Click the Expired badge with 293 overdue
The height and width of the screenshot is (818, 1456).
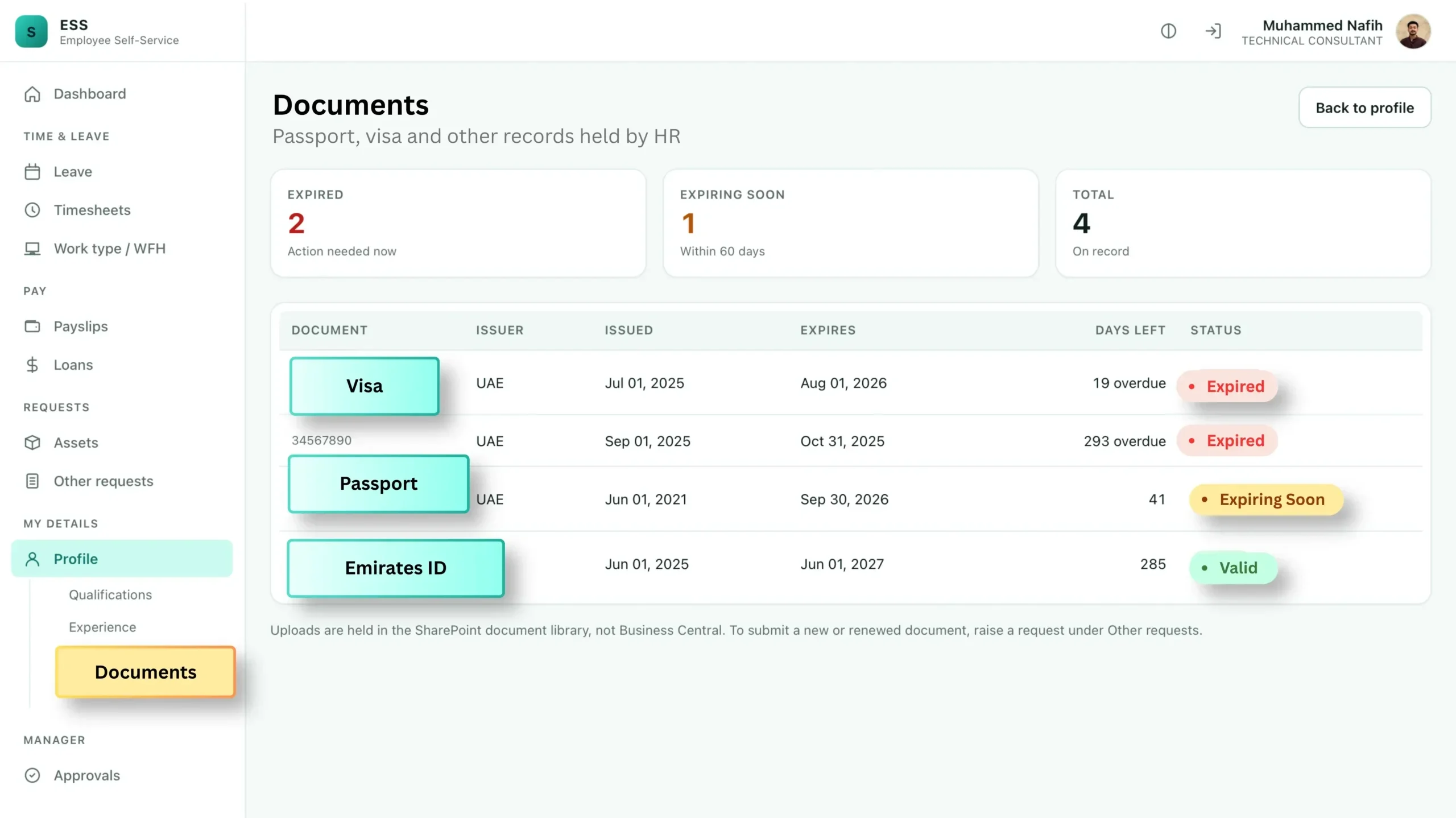click(x=1227, y=441)
